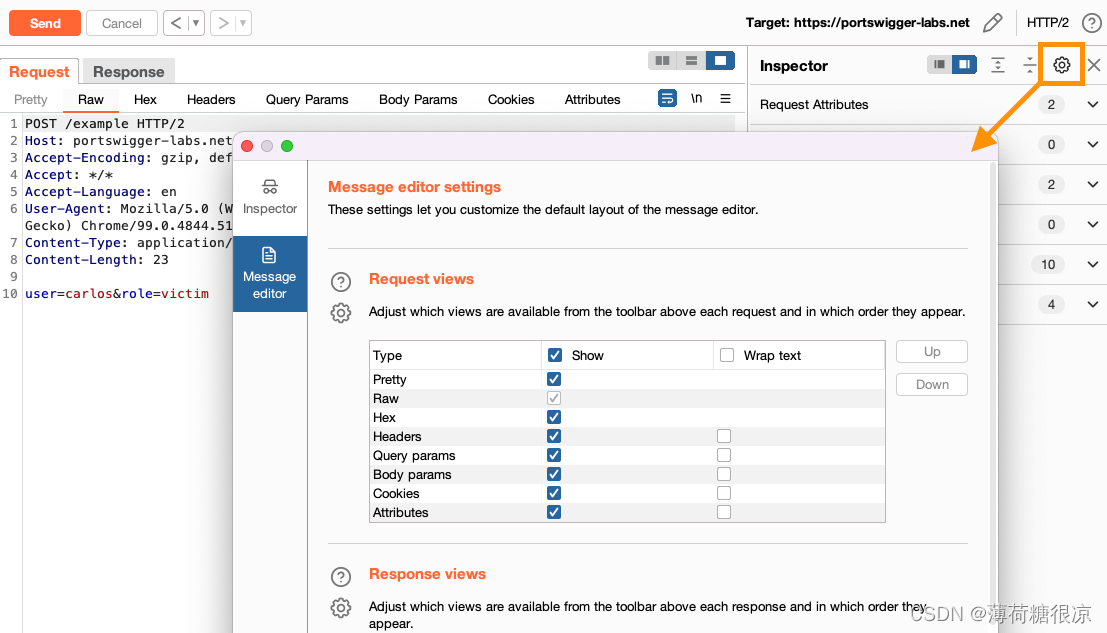
Task: Open the editor hamburger menu
Action: tap(725, 98)
